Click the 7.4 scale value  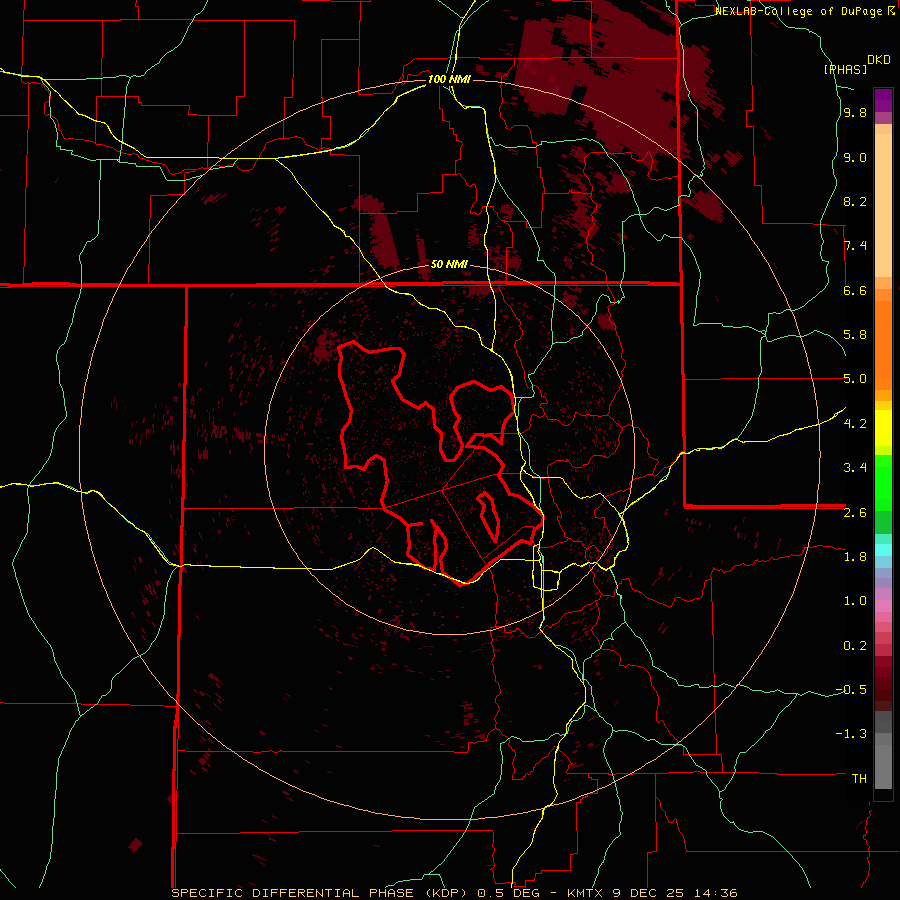click(x=855, y=246)
